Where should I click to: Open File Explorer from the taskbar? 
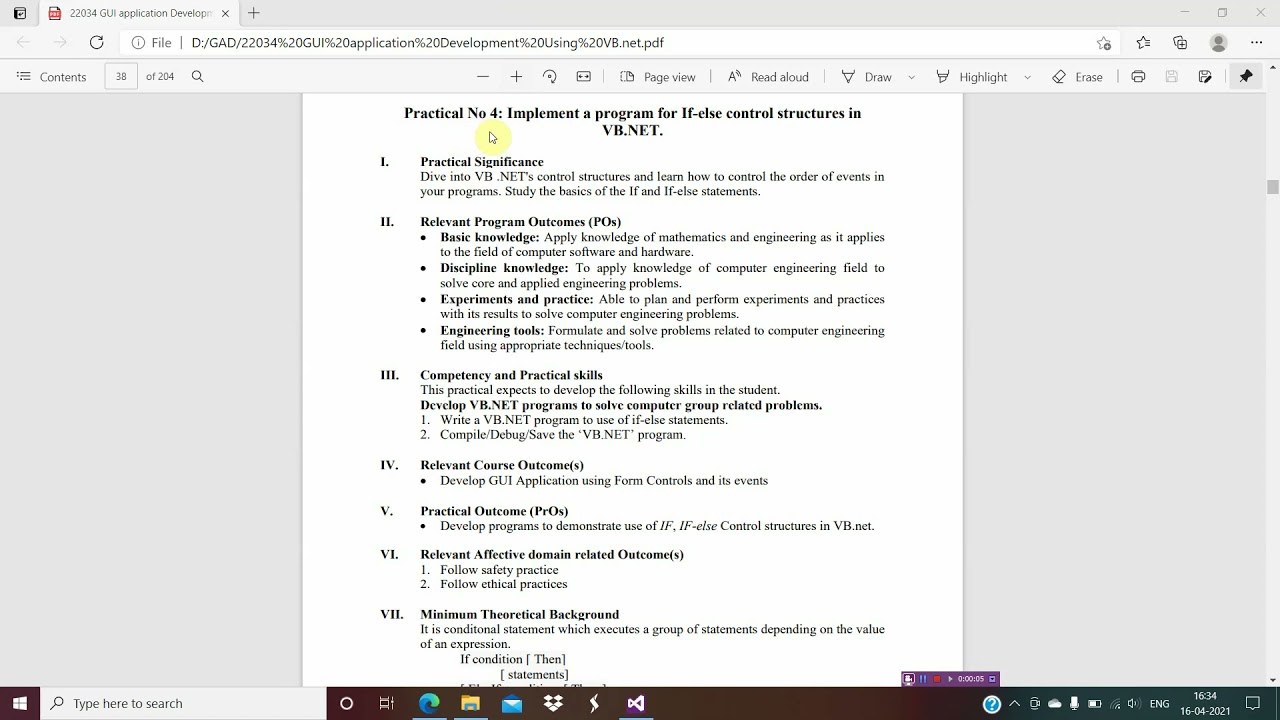click(x=470, y=703)
